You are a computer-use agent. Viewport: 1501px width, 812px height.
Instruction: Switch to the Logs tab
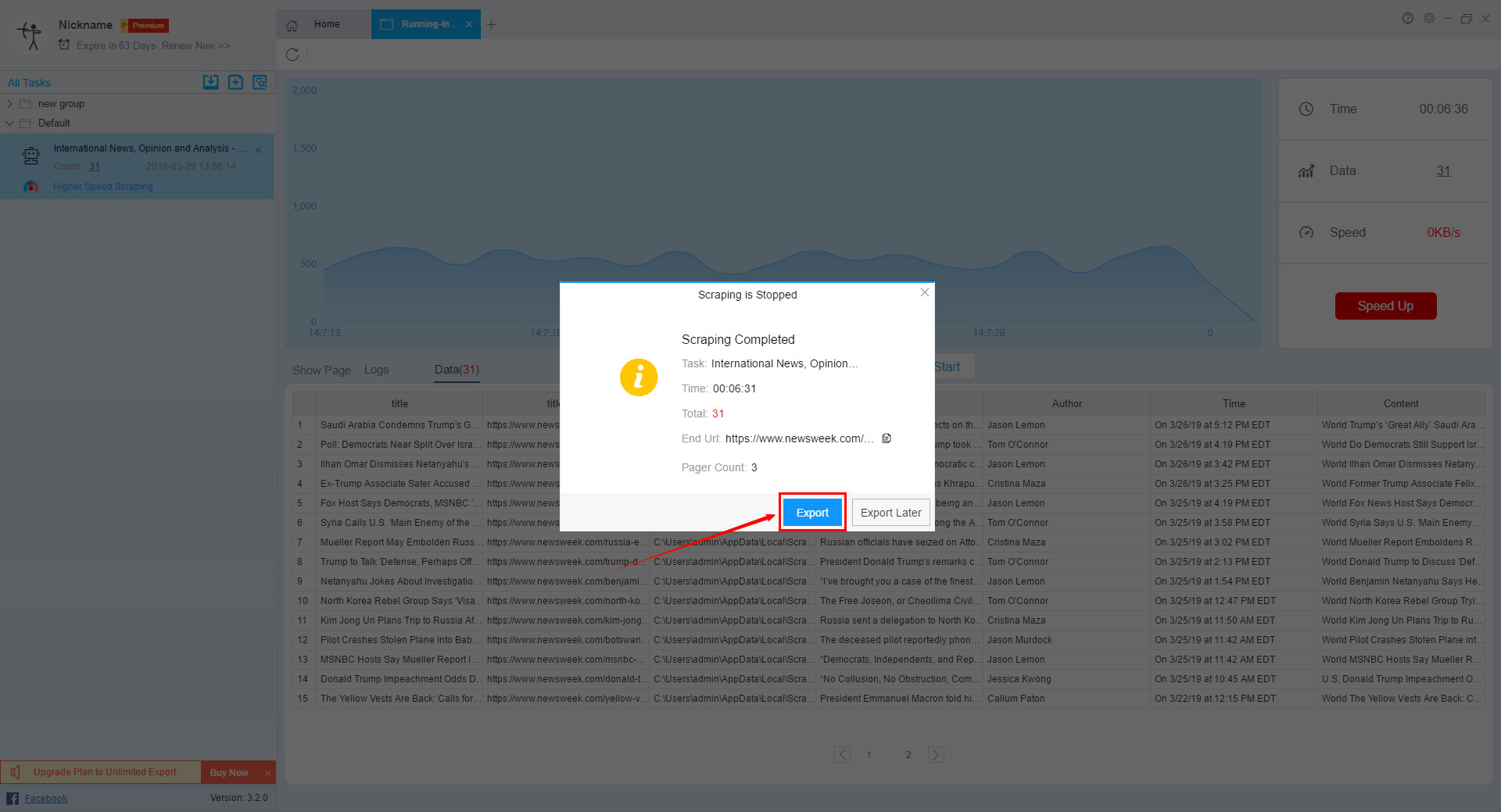click(376, 370)
